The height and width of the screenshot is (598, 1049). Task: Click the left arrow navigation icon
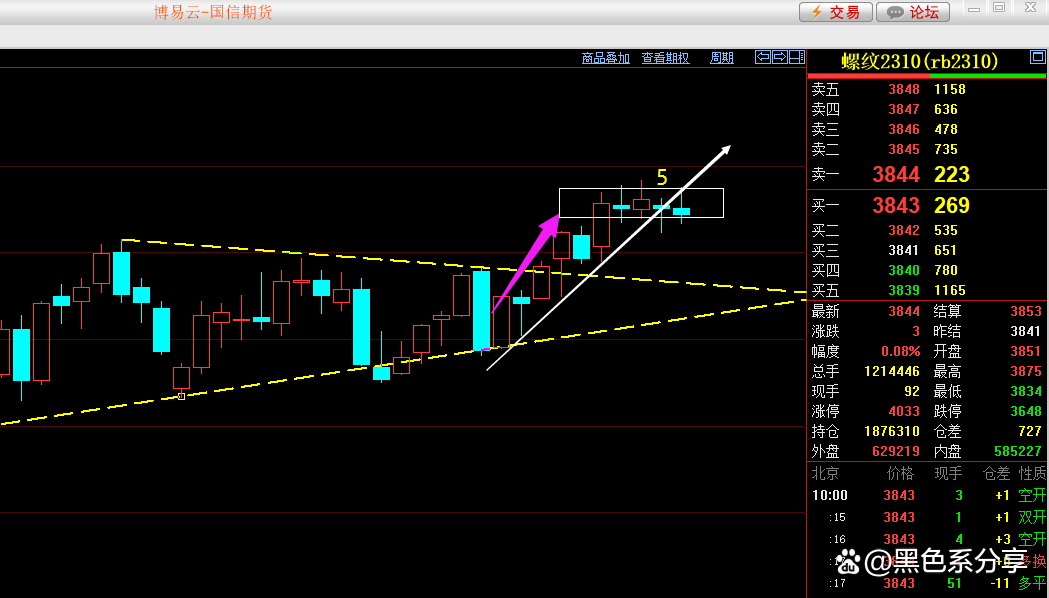click(x=763, y=58)
